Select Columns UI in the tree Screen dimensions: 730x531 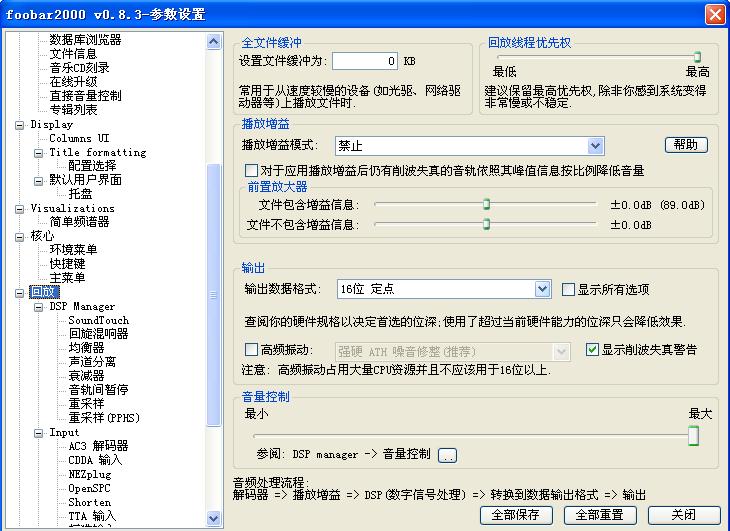click(x=79, y=138)
